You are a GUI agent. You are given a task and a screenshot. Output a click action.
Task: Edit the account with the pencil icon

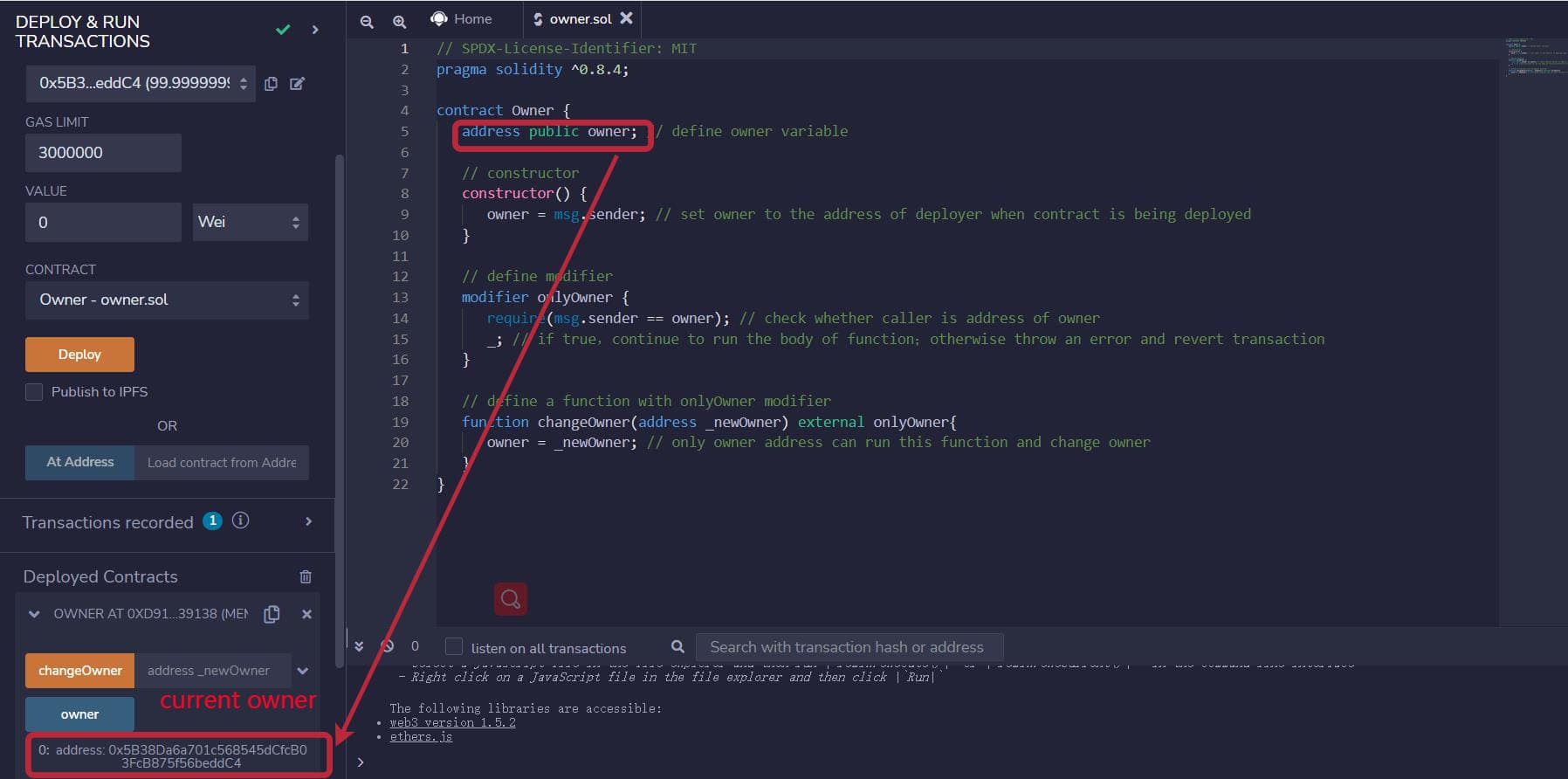point(297,84)
